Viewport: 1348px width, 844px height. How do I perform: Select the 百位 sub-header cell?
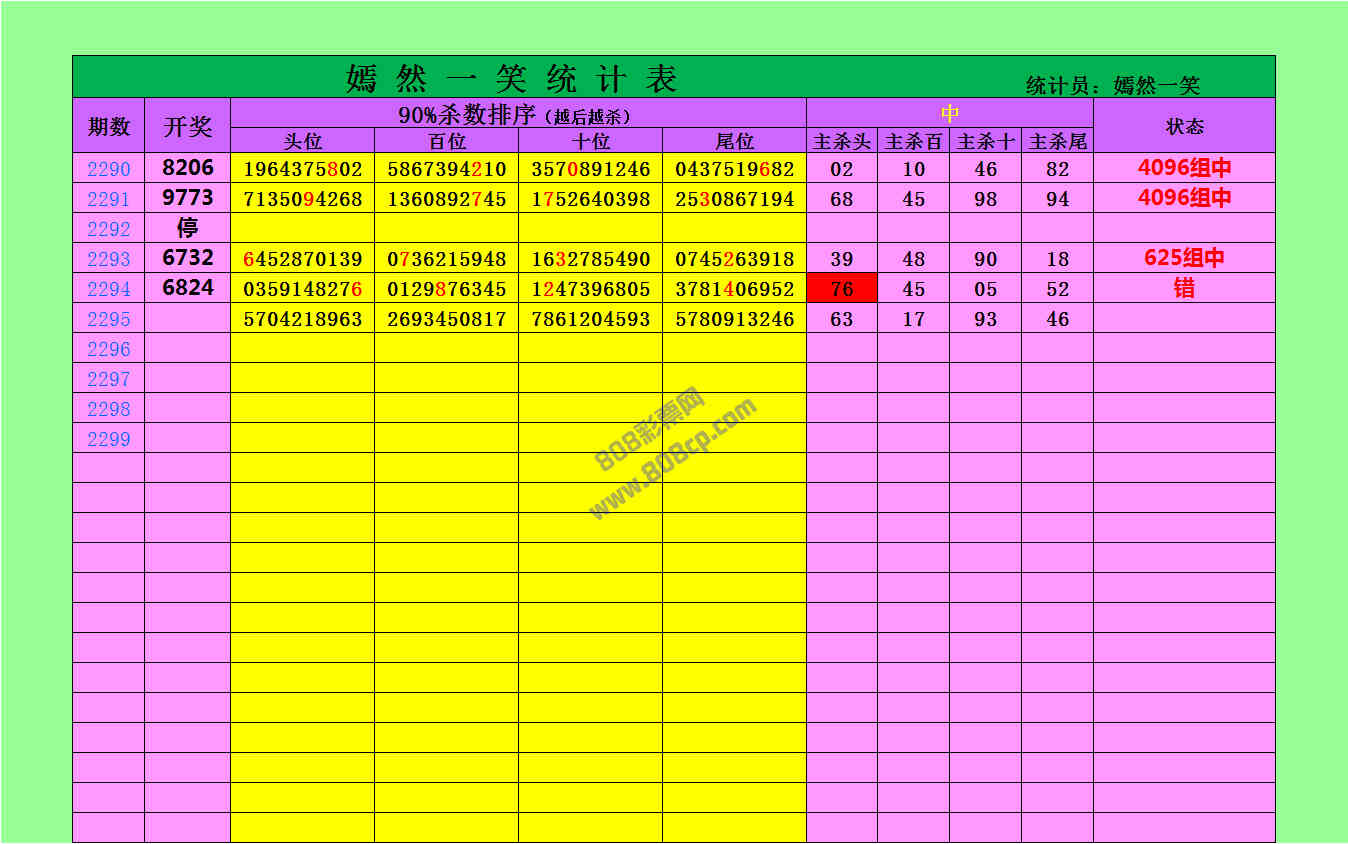tap(447, 142)
